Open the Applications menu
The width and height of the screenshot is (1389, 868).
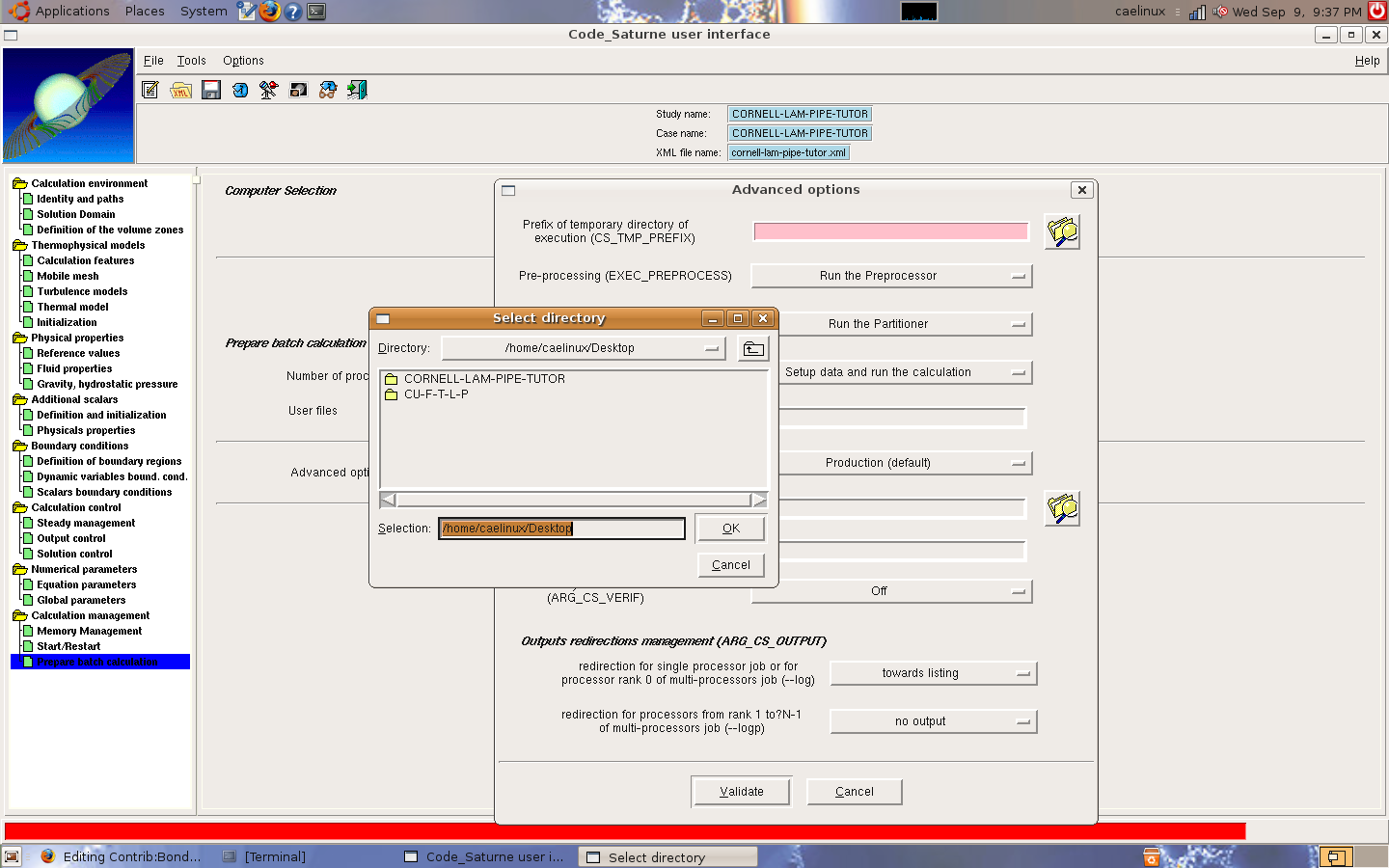tap(72, 12)
